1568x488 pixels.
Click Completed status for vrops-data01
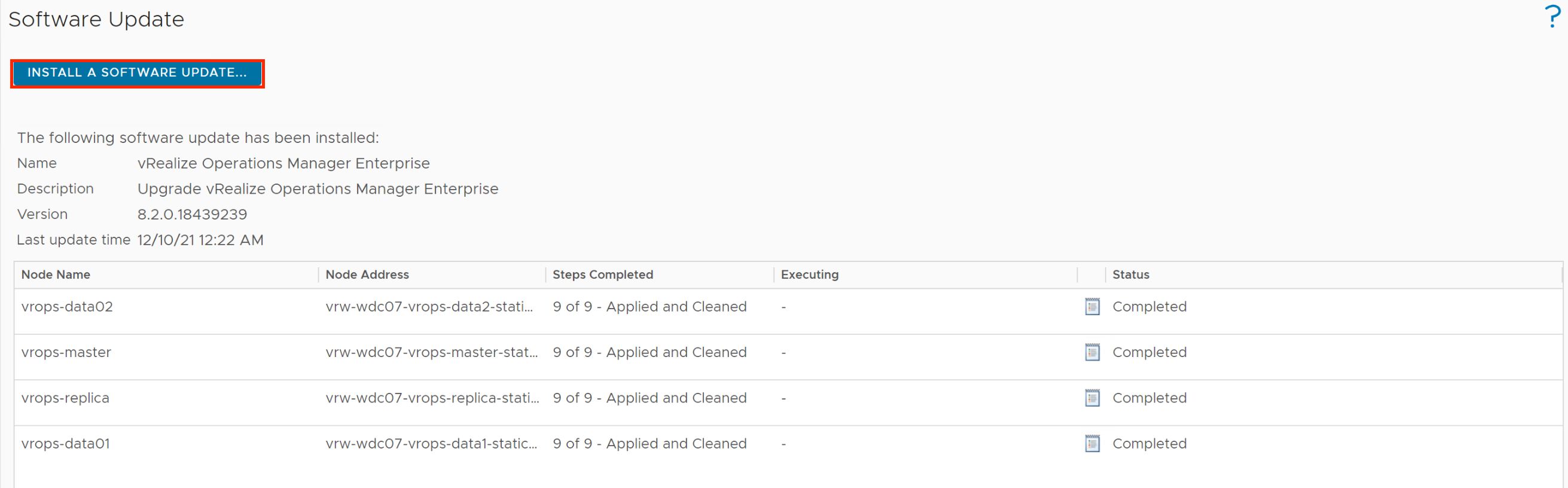point(1149,444)
